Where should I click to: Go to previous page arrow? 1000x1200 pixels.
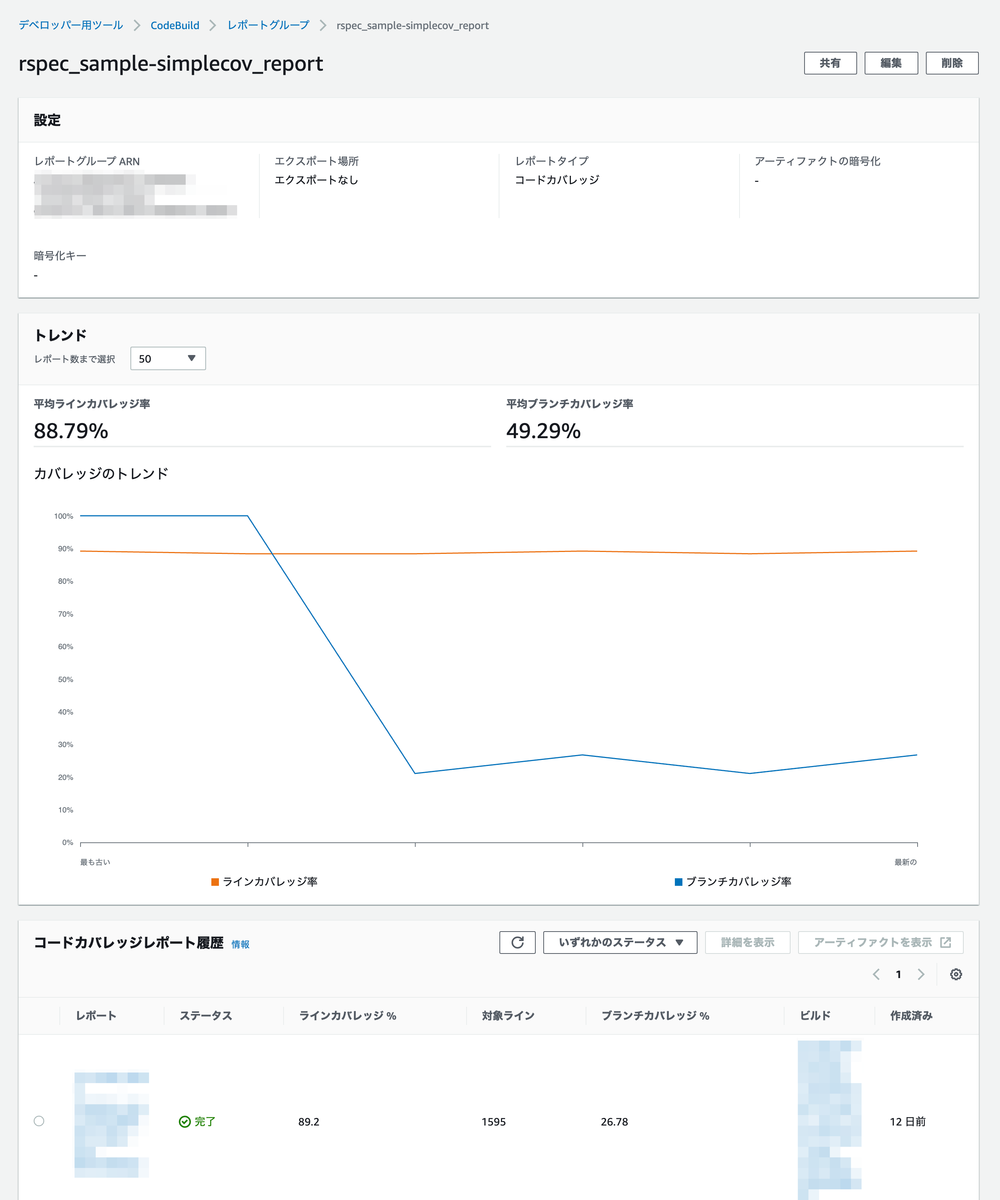[x=876, y=974]
